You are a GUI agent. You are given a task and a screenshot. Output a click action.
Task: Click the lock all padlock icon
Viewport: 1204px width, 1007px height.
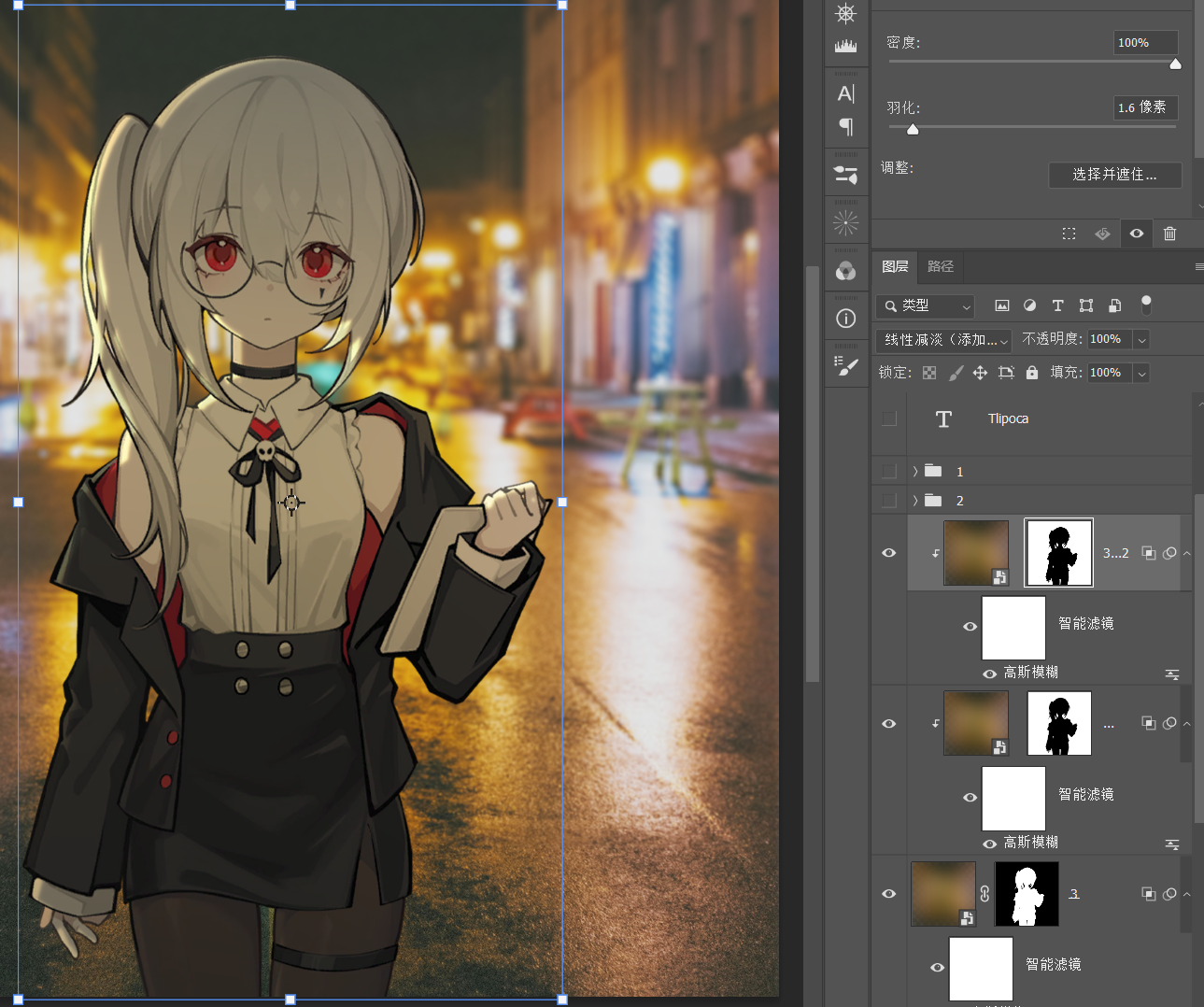click(x=1032, y=373)
